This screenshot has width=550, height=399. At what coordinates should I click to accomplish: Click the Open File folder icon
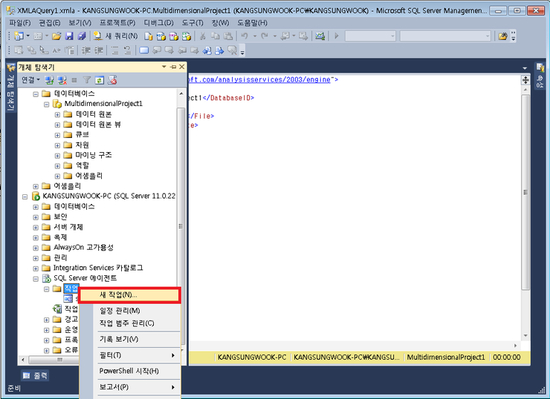pos(56,36)
